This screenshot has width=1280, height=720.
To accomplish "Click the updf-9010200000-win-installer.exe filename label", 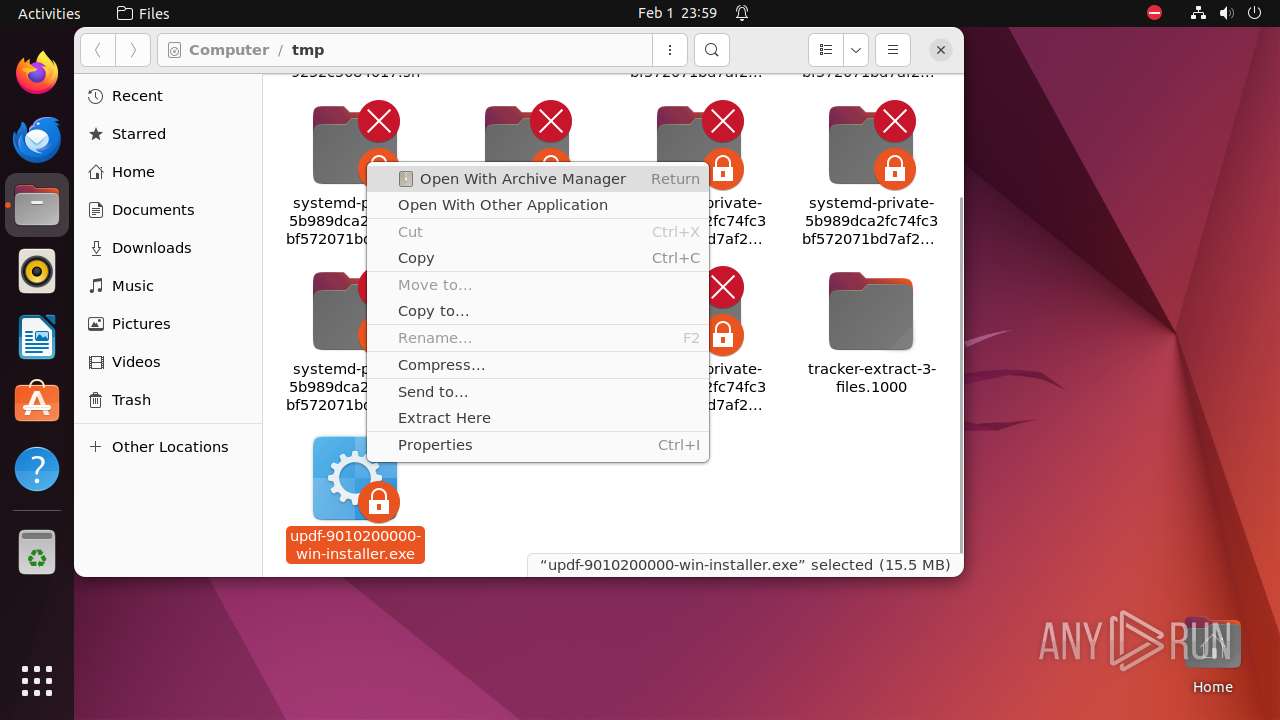I will [355, 545].
